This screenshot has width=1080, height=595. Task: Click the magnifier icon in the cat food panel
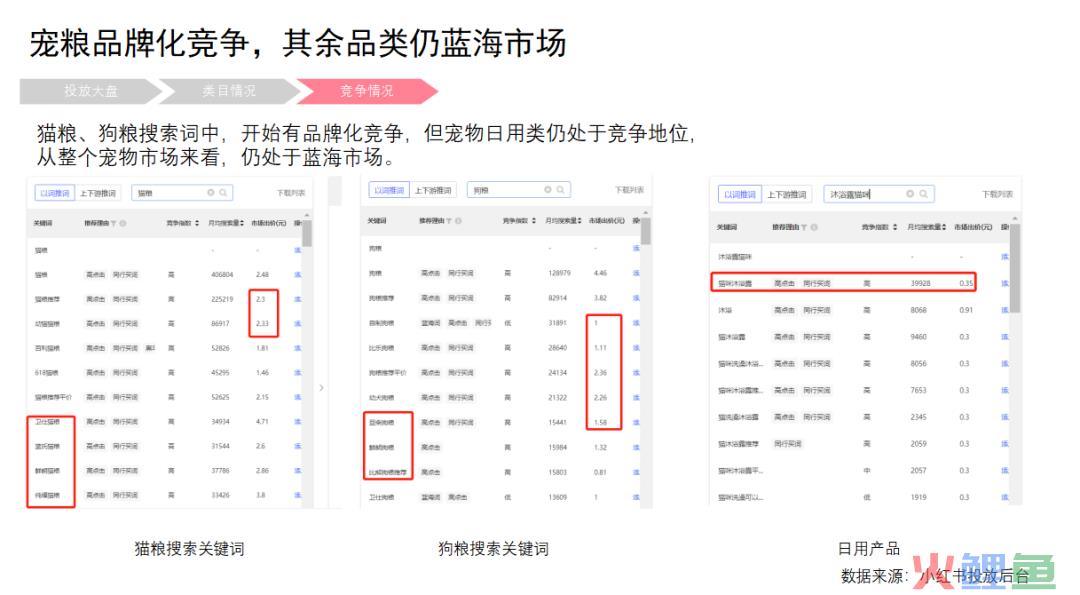223,193
